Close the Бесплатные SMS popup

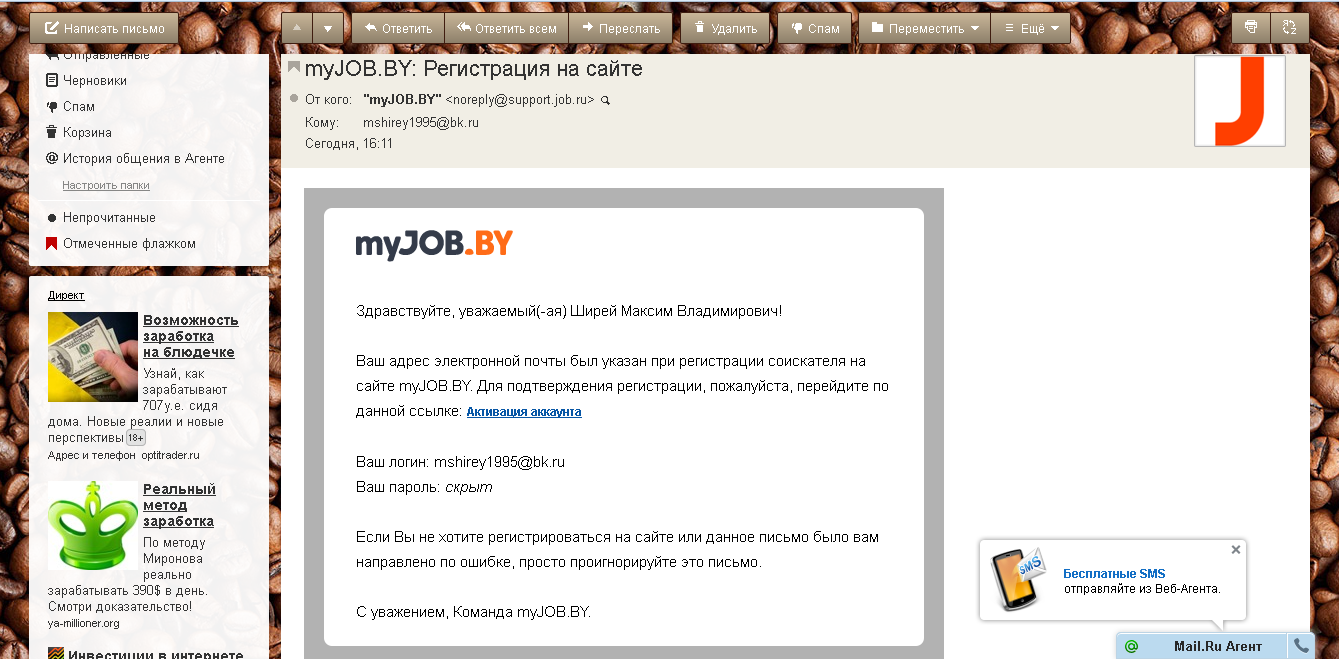[1236, 549]
